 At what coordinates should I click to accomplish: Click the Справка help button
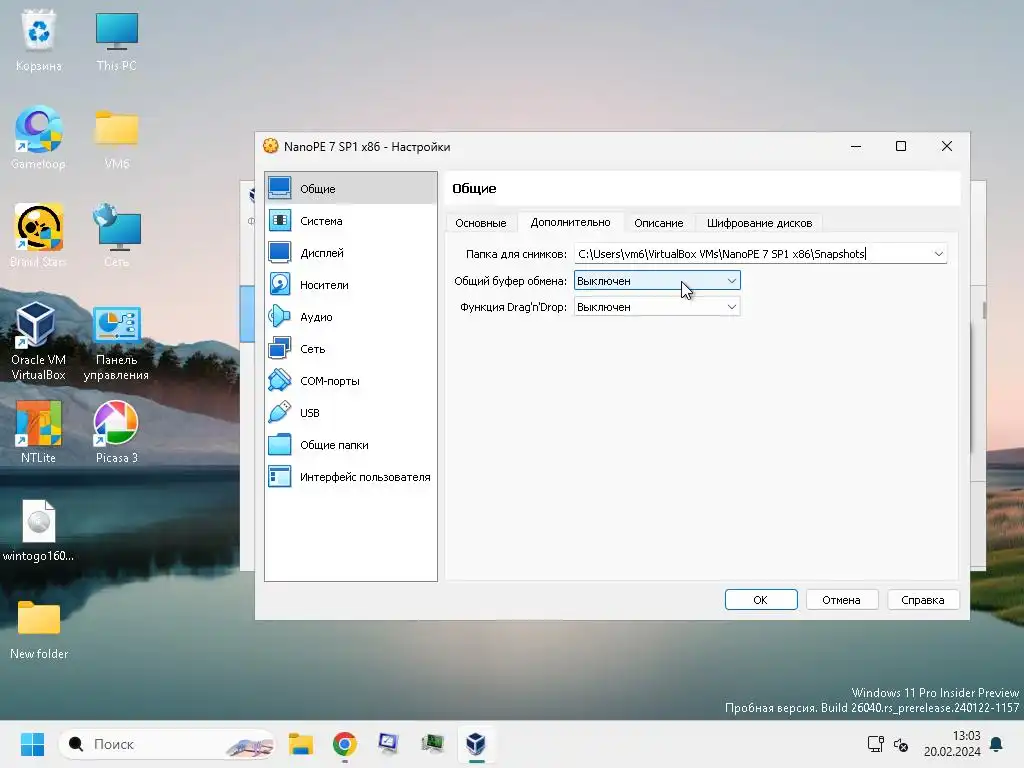[923, 600]
